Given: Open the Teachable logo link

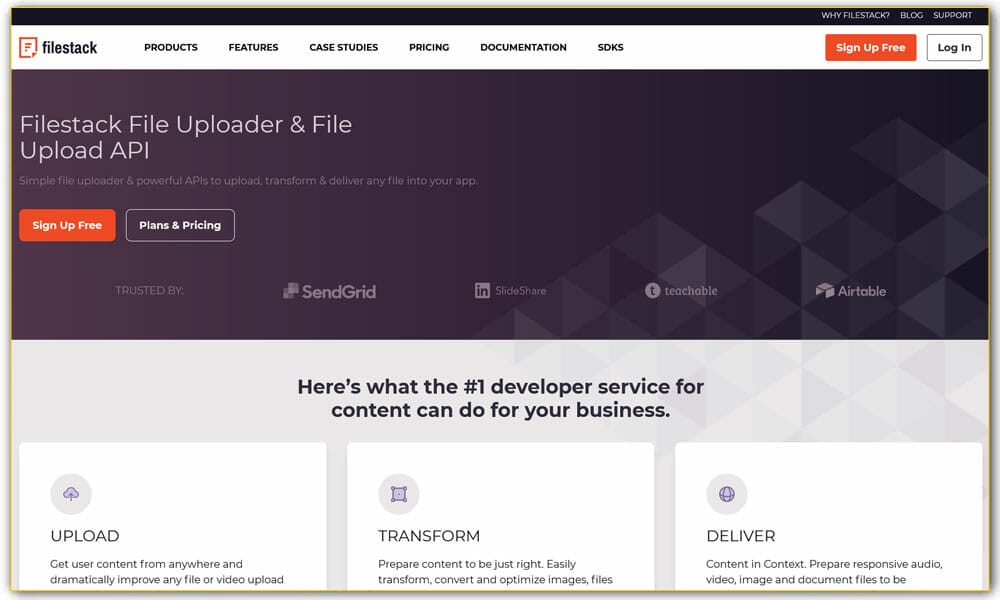Looking at the screenshot, I should 681,291.
